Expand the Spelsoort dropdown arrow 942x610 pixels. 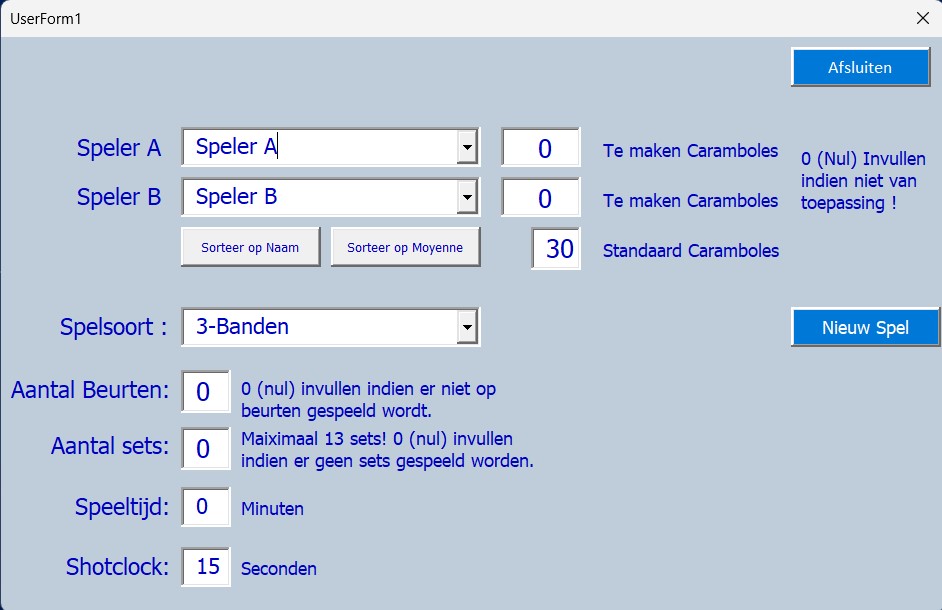coord(467,327)
